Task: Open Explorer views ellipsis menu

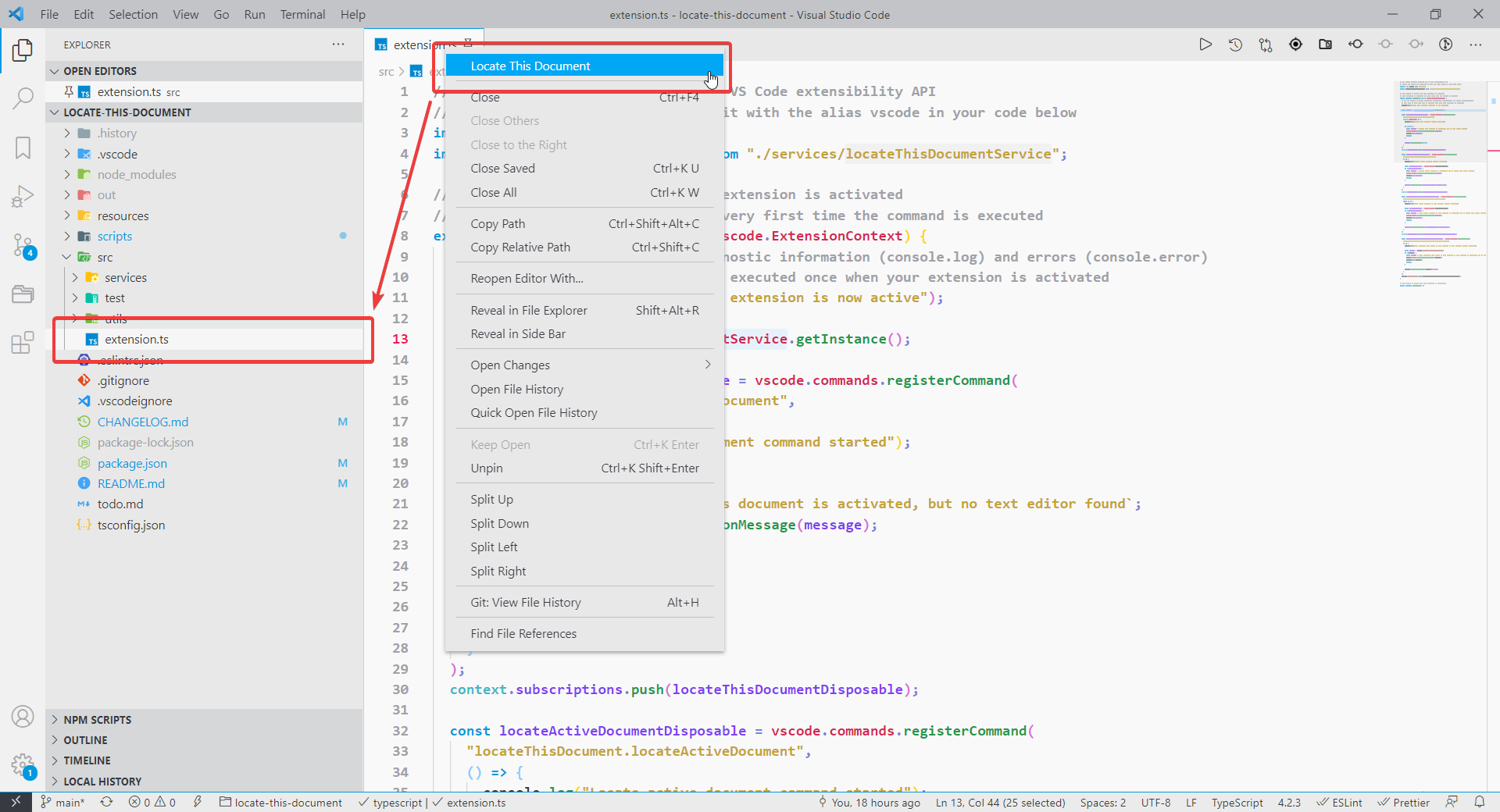Action: click(338, 45)
